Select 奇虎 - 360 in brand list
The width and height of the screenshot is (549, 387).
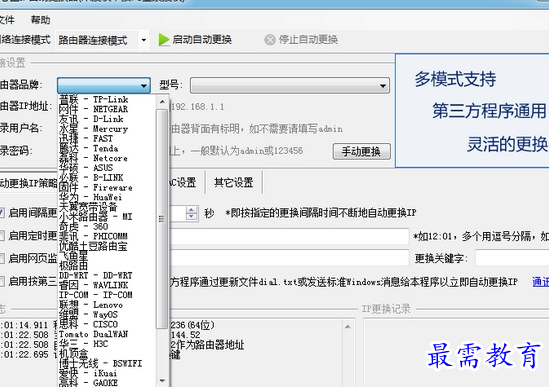106,227
